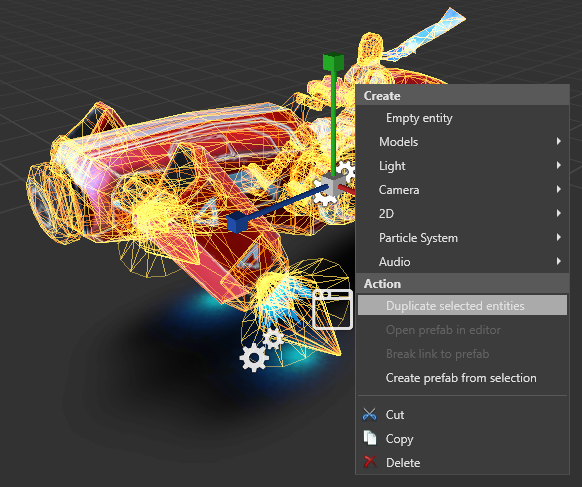Expand the Particle System submenu arrow
582x487 pixels.
559,237
